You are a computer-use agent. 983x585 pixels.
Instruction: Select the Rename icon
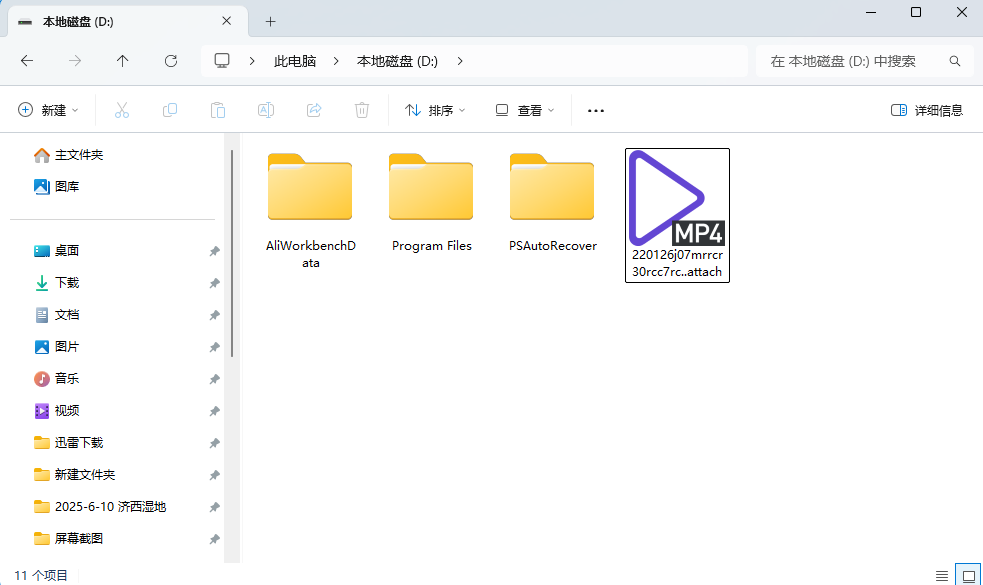(x=266, y=110)
